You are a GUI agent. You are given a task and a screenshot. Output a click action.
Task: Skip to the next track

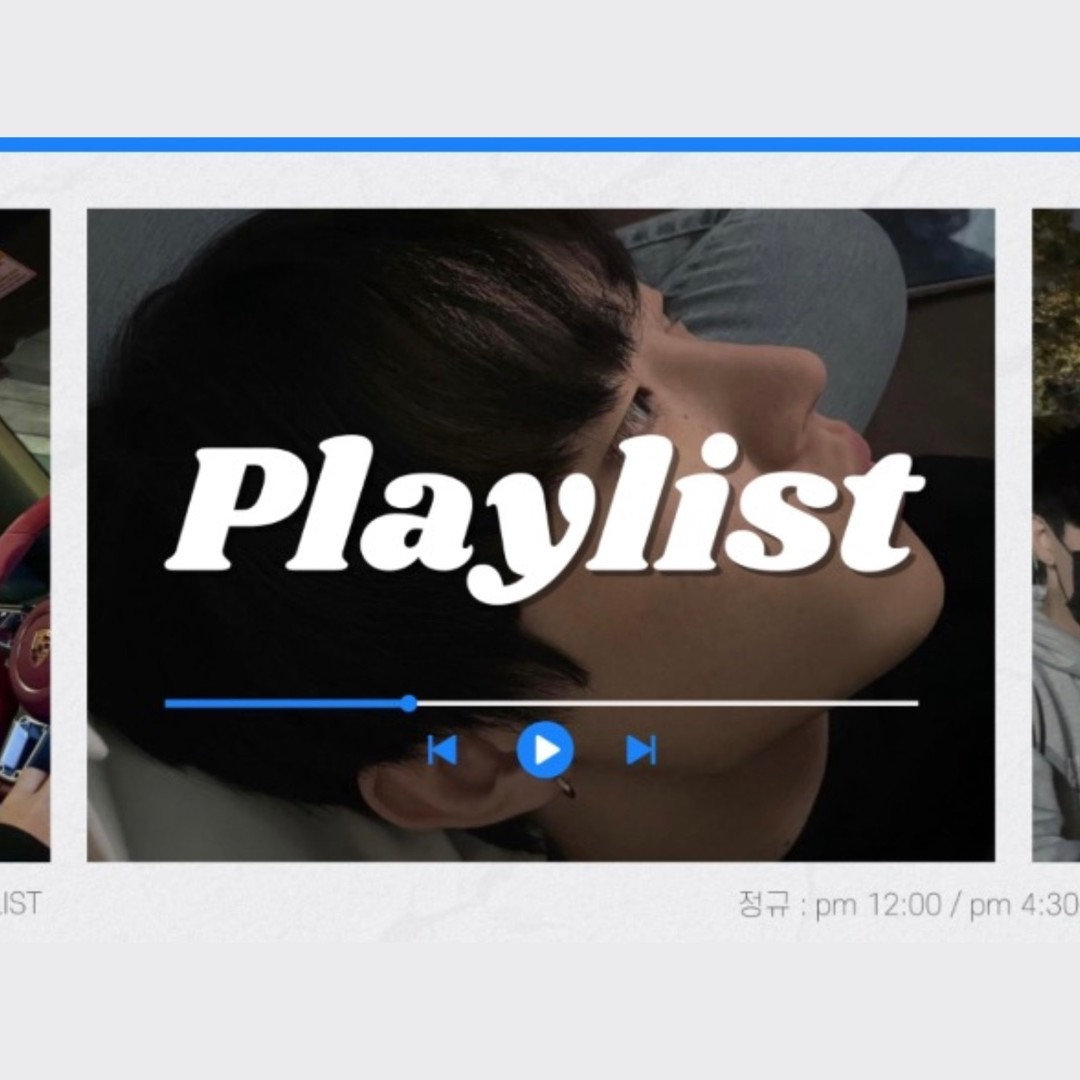coord(641,750)
